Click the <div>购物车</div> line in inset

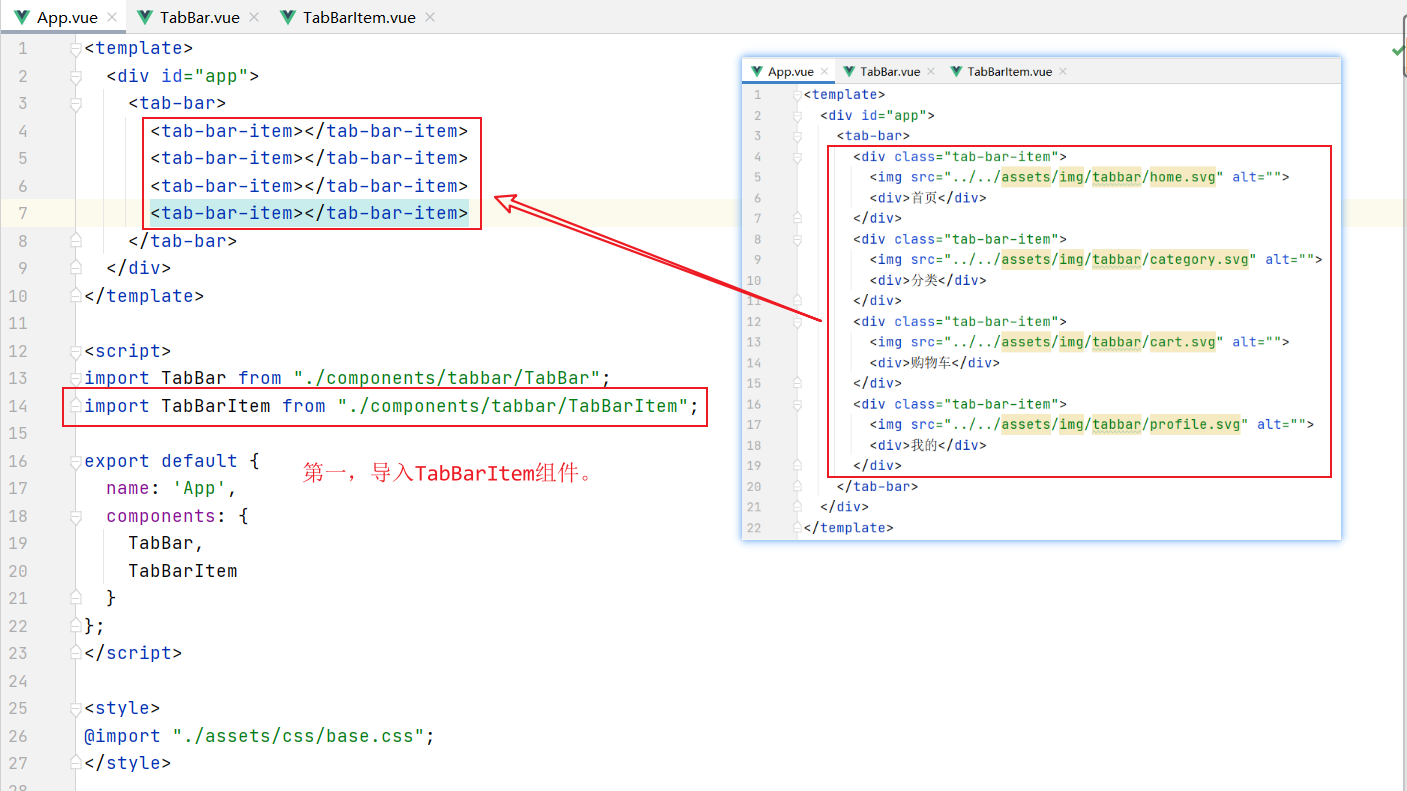point(934,363)
